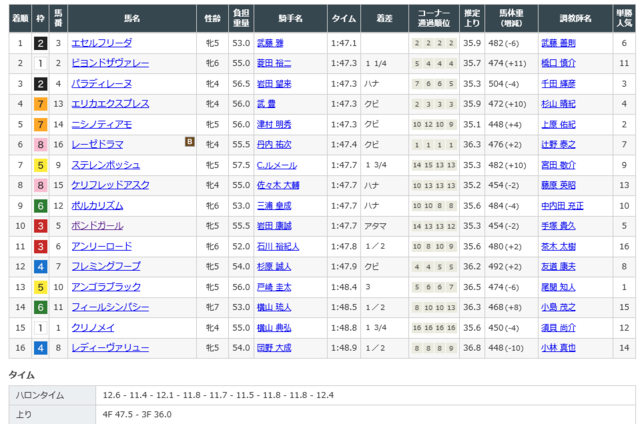Click the blinker "B" icon beside レーゼドラマ
640x424 pixels.
coord(190,143)
